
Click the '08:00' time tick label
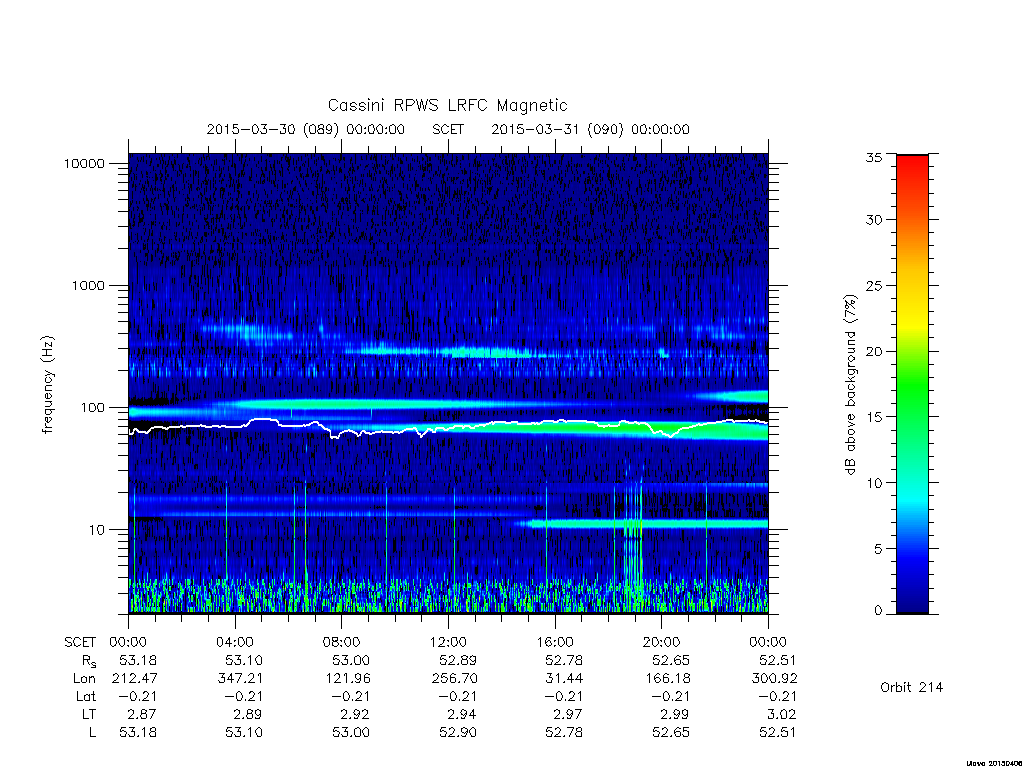(x=342, y=642)
